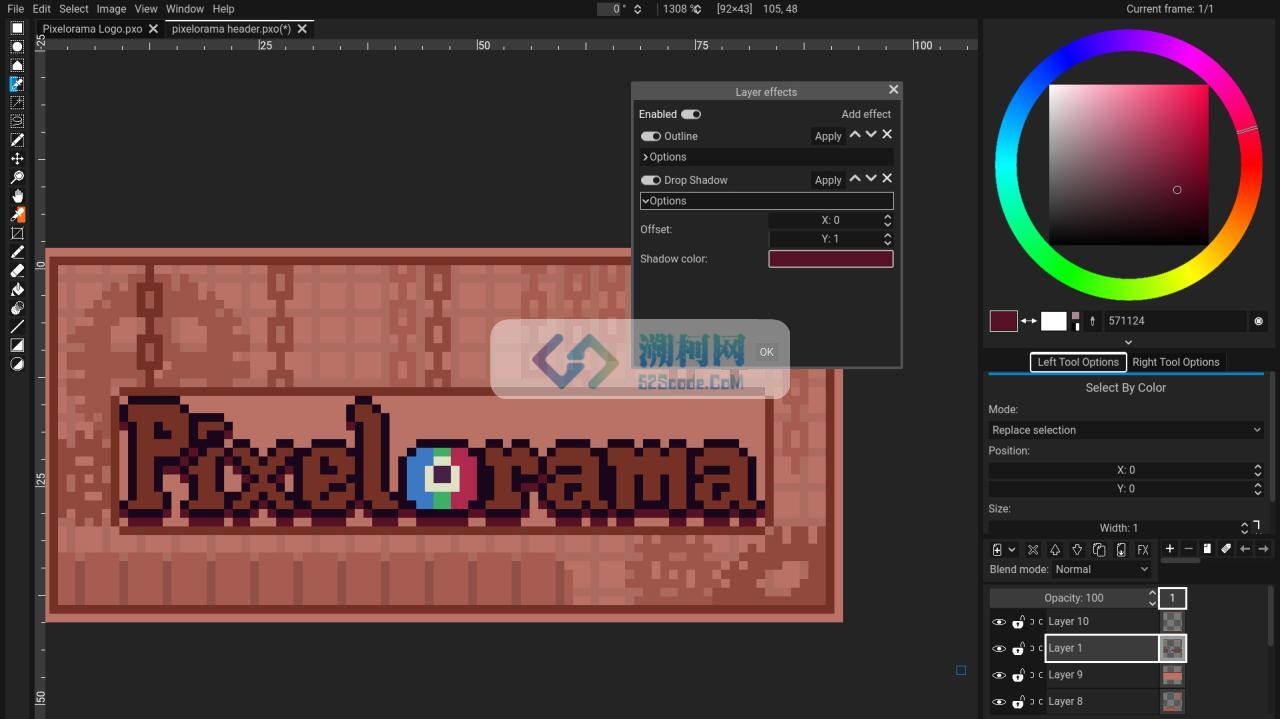
Task: Select the Lasso selection tool
Action: click(17, 121)
